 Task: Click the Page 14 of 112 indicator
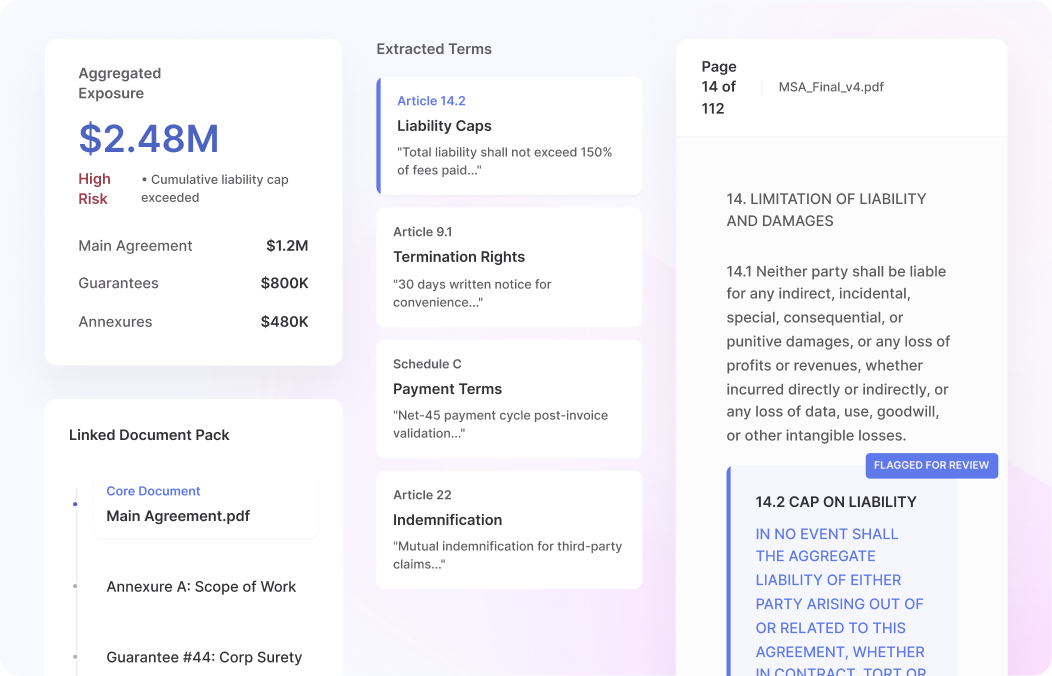pos(719,87)
